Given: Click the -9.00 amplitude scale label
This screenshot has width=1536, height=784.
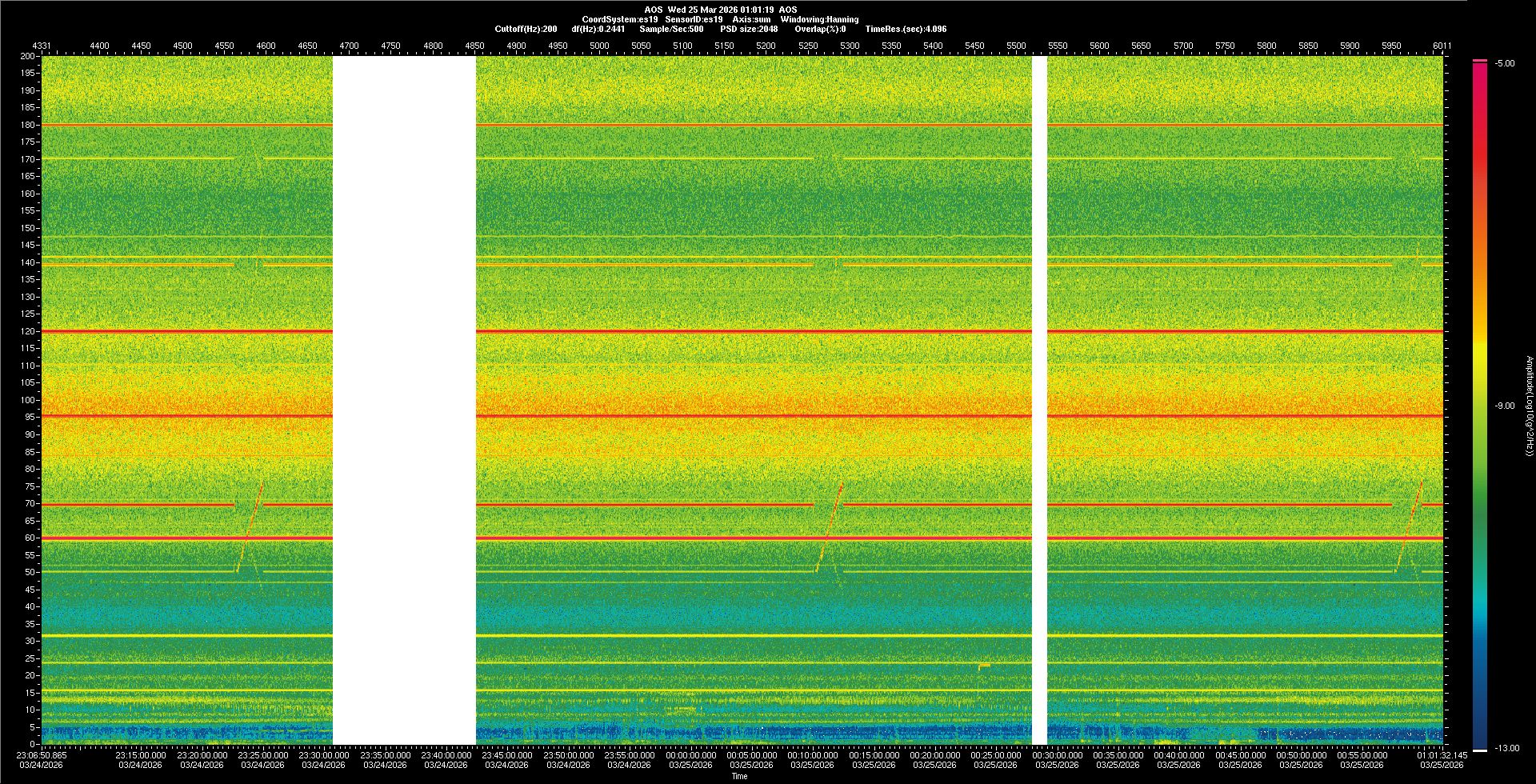Looking at the screenshot, I should tap(1504, 406).
